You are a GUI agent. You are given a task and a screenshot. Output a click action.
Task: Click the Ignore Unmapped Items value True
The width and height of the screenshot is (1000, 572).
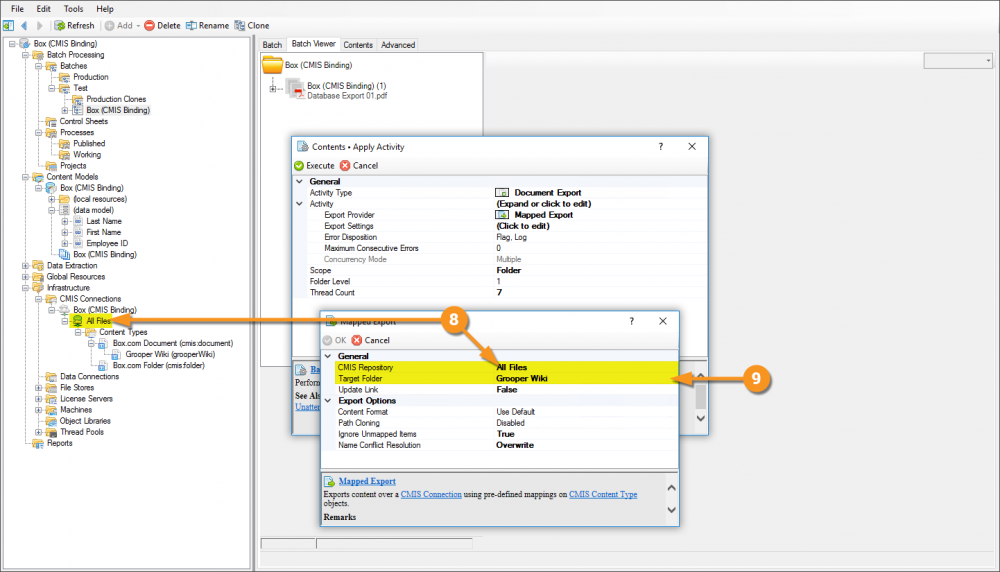click(x=505, y=434)
